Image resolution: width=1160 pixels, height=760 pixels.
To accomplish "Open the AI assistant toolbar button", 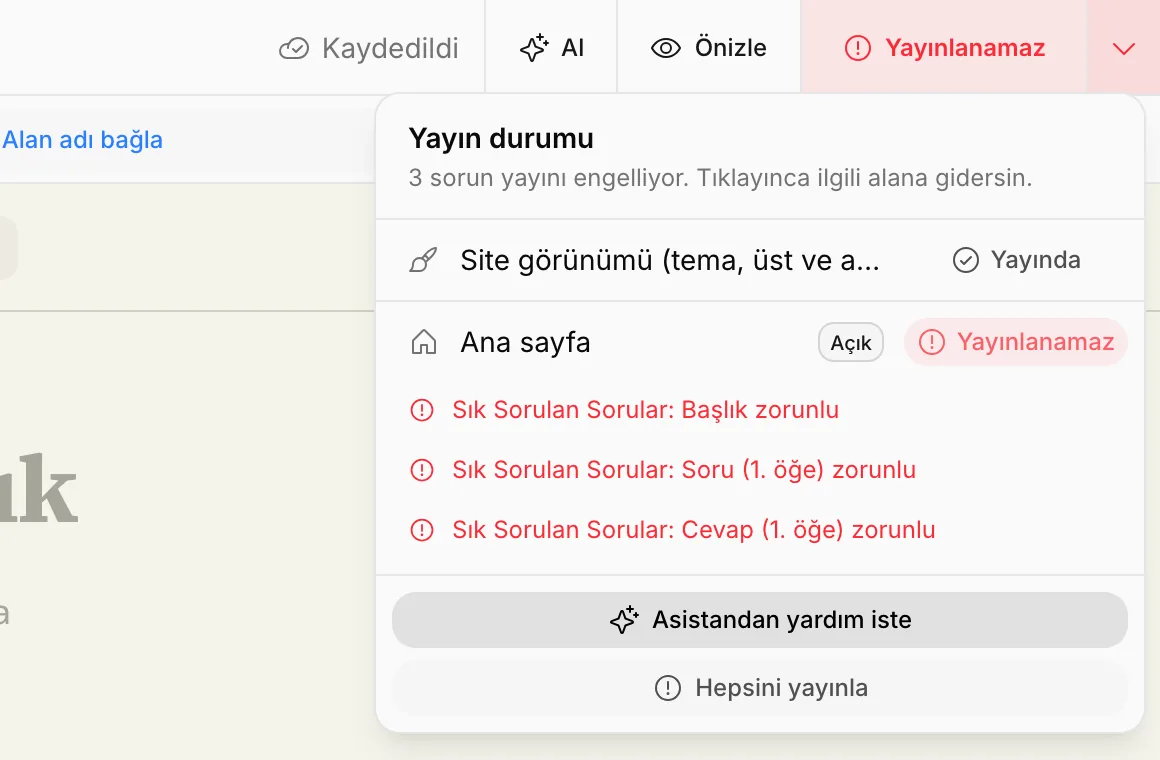I will (x=551, y=47).
